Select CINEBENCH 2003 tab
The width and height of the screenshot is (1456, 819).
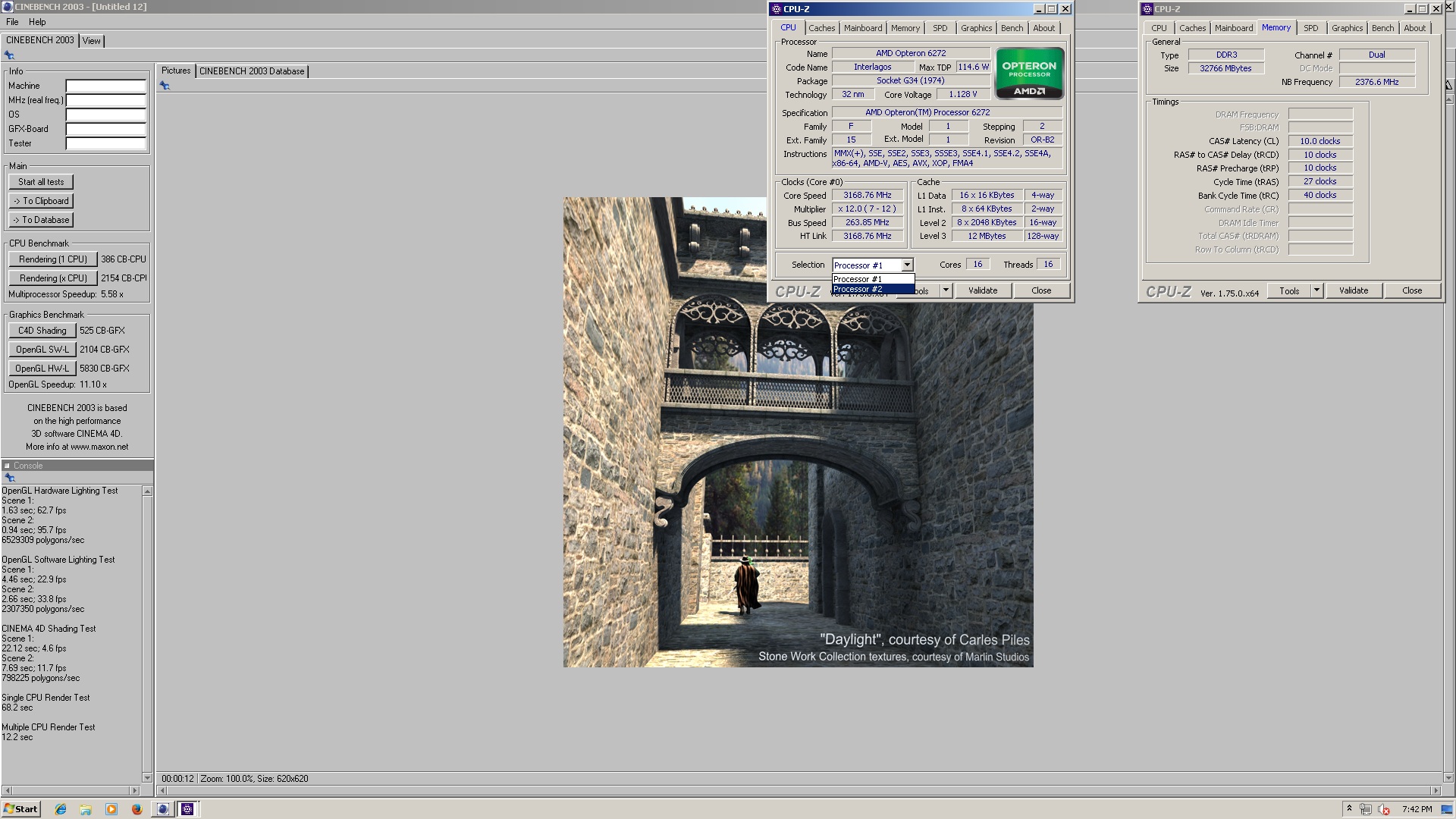point(40,40)
